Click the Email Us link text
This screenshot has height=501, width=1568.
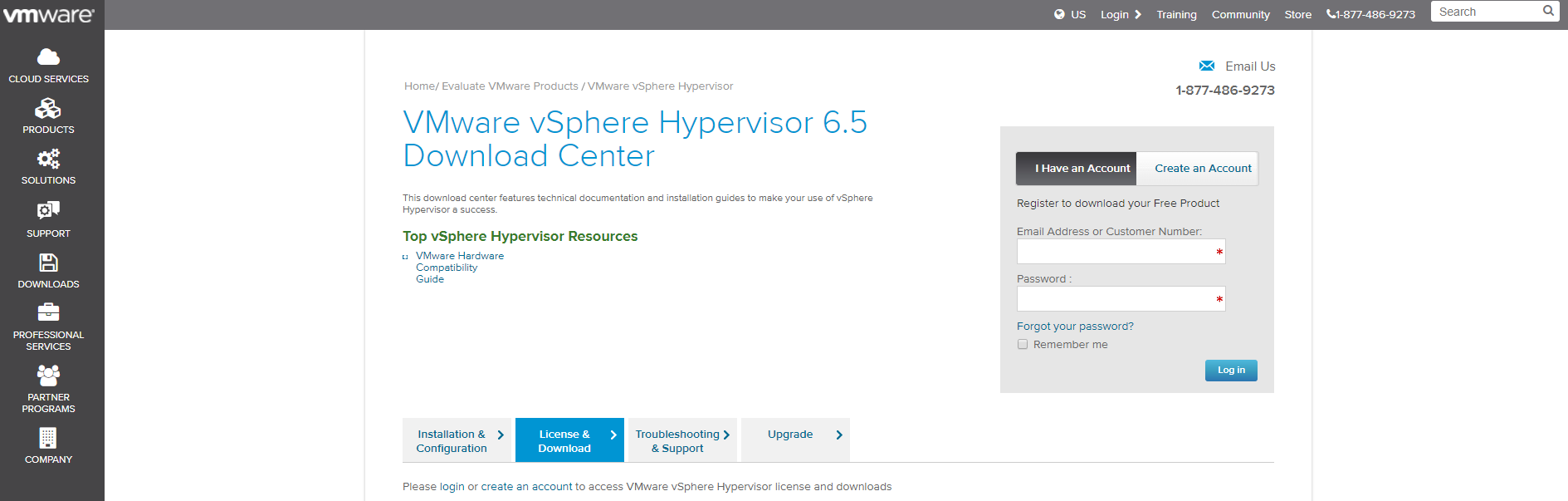pos(1250,66)
